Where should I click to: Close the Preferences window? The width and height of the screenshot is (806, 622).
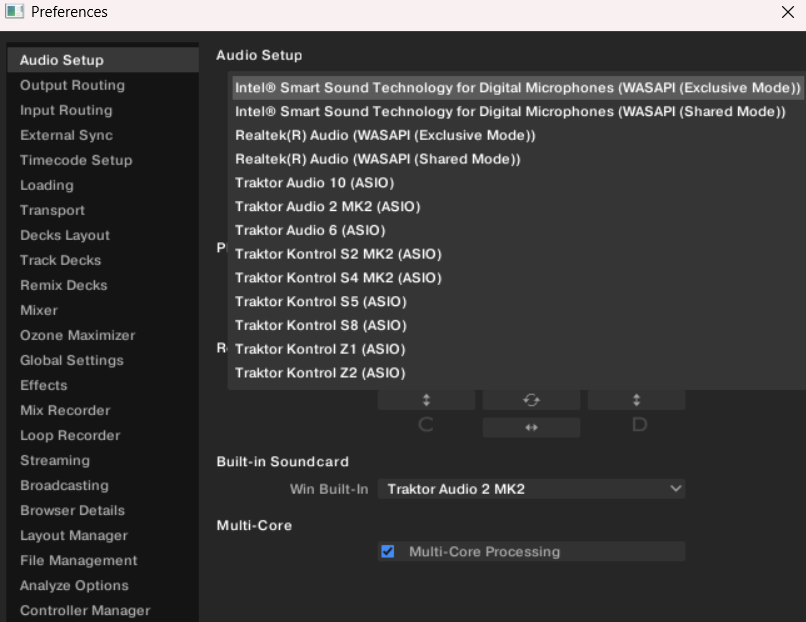[x=787, y=12]
